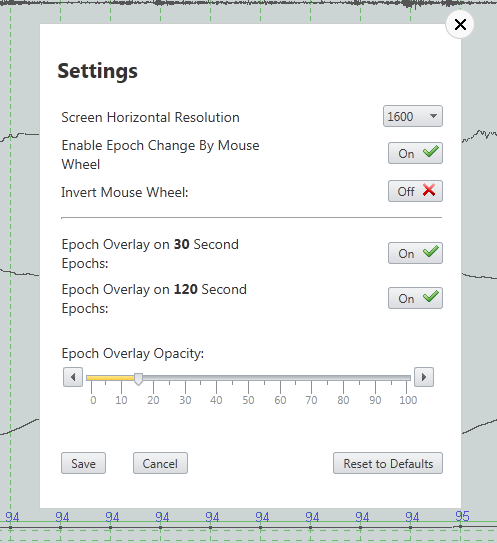Toggle Enable Epoch Change By Mouse Wheel

tap(415, 153)
